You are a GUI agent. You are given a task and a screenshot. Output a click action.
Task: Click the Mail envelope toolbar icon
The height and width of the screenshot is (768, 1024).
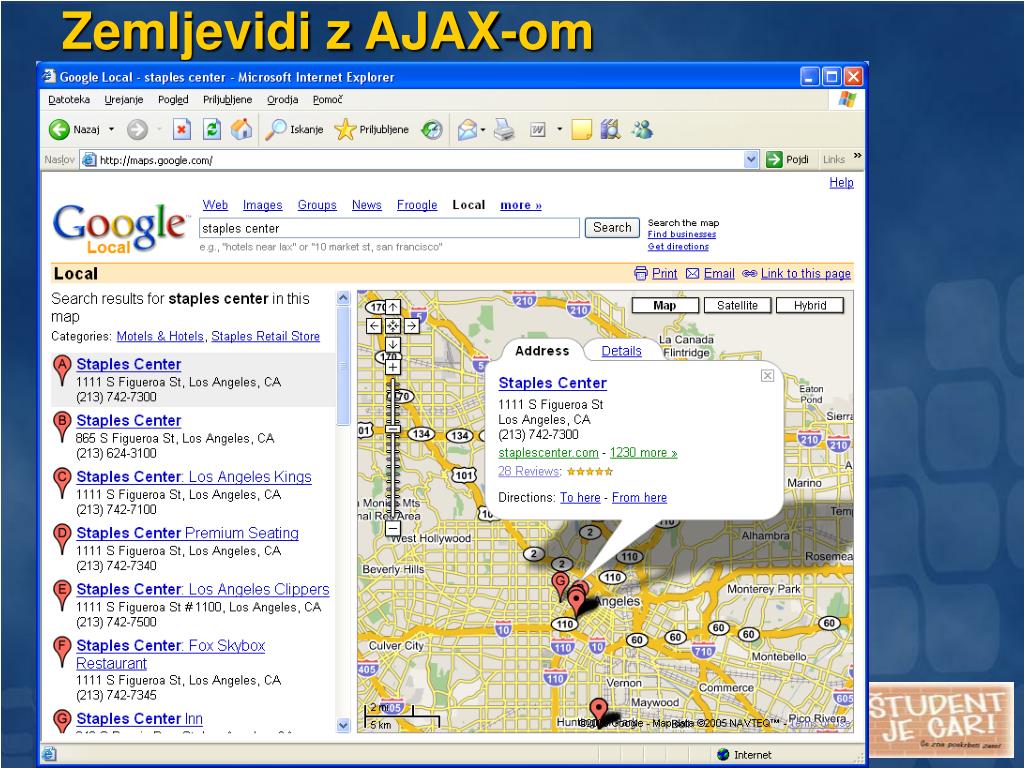pos(467,129)
